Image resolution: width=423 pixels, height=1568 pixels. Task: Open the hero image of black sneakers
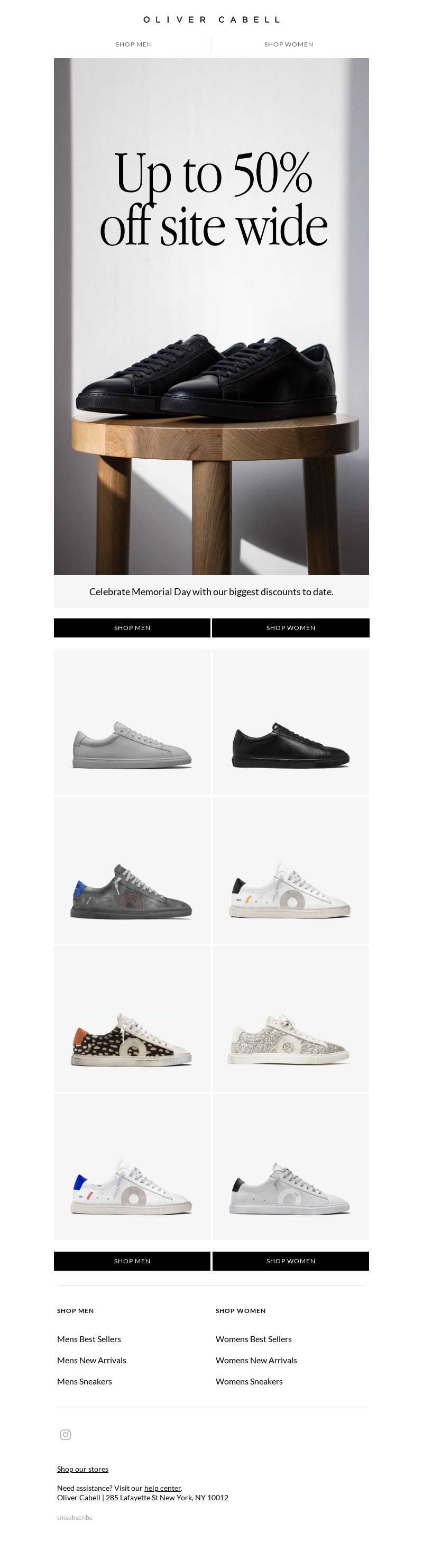[211, 316]
